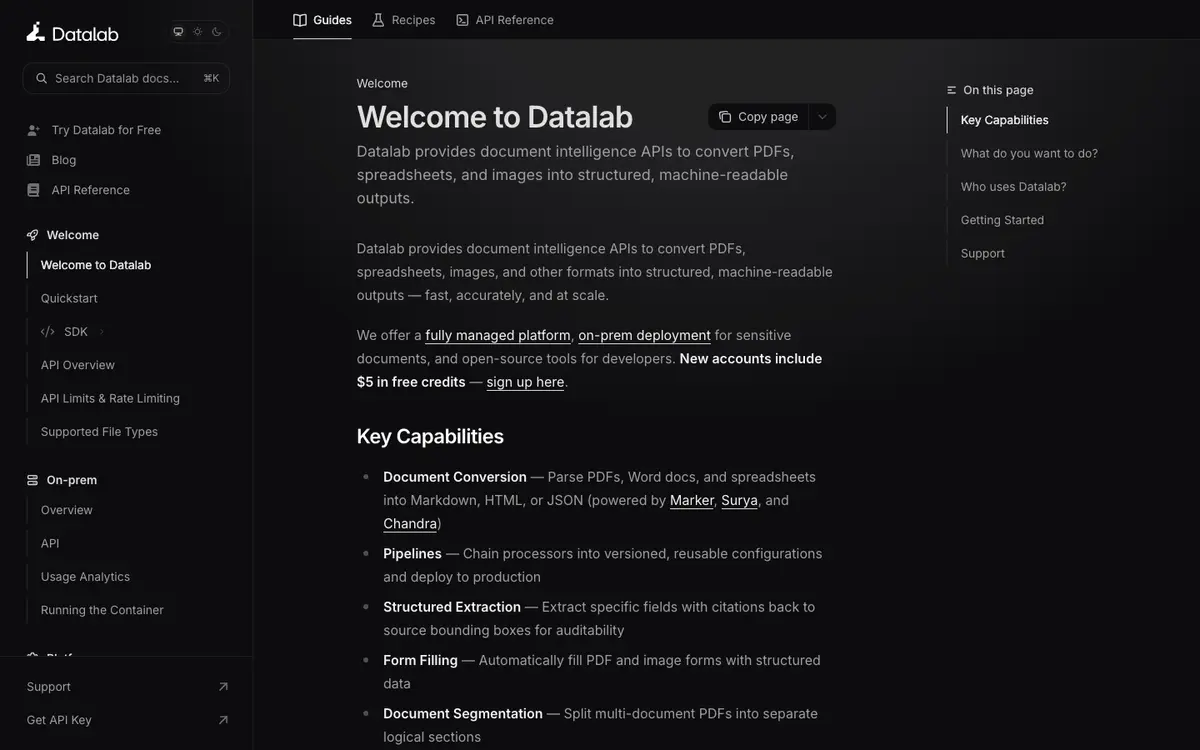Click the sidebar API Reference book icon
1200x750 pixels.
[34, 190]
